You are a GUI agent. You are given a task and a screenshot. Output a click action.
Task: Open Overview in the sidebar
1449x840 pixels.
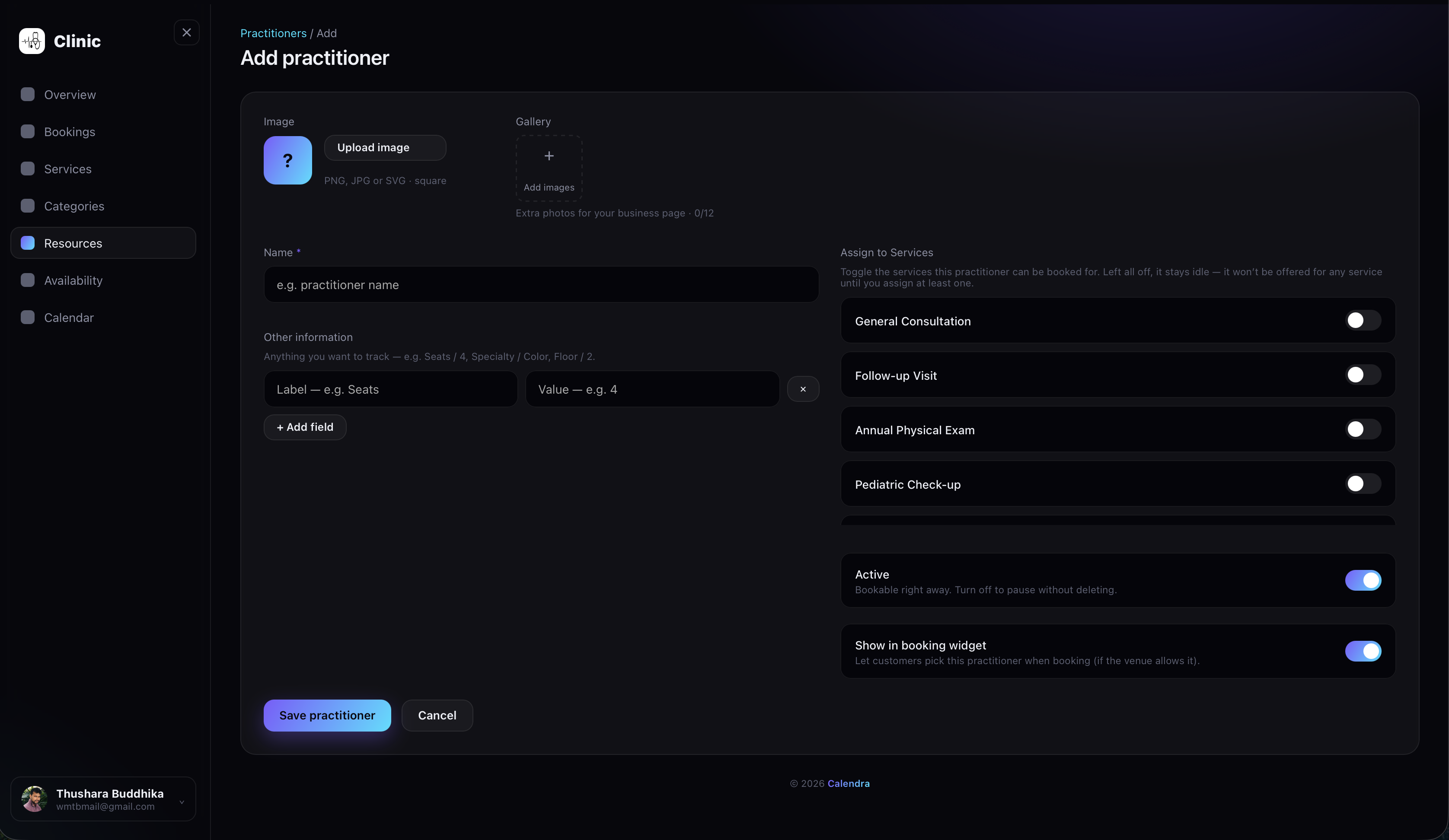[103, 94]
